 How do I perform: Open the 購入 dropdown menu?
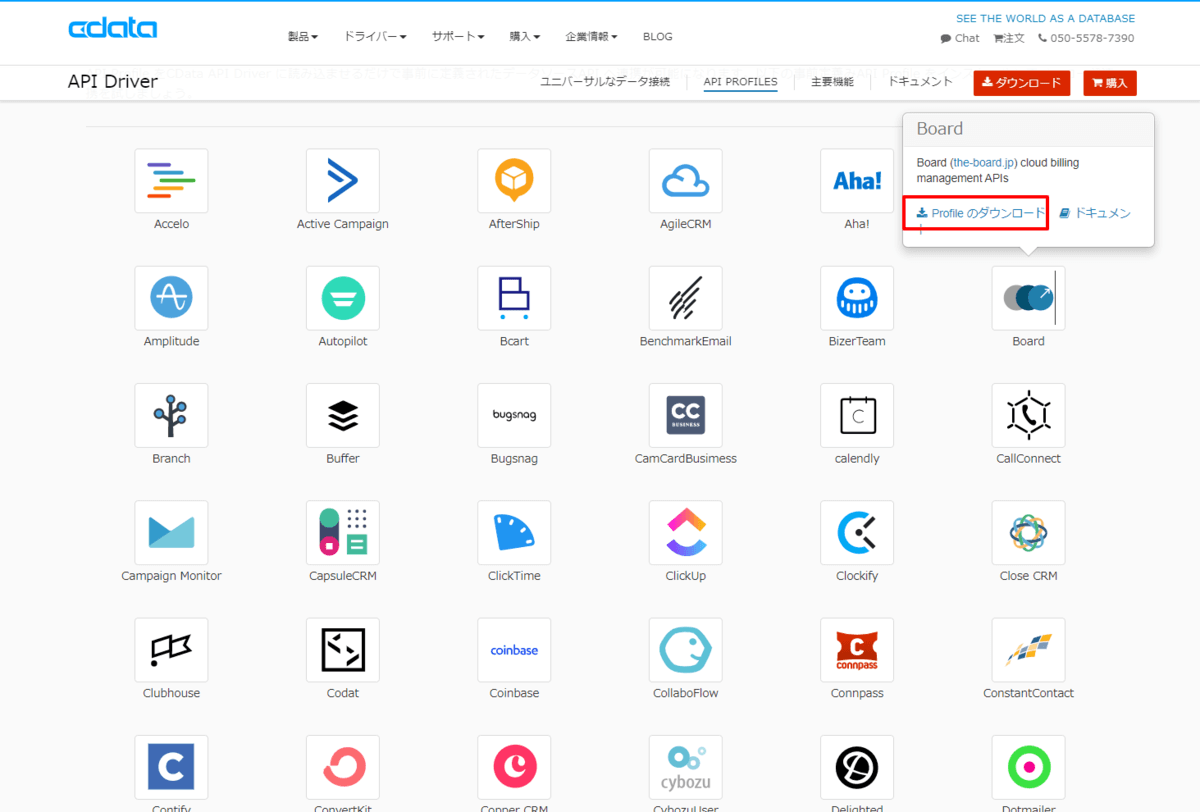[525, 37]
